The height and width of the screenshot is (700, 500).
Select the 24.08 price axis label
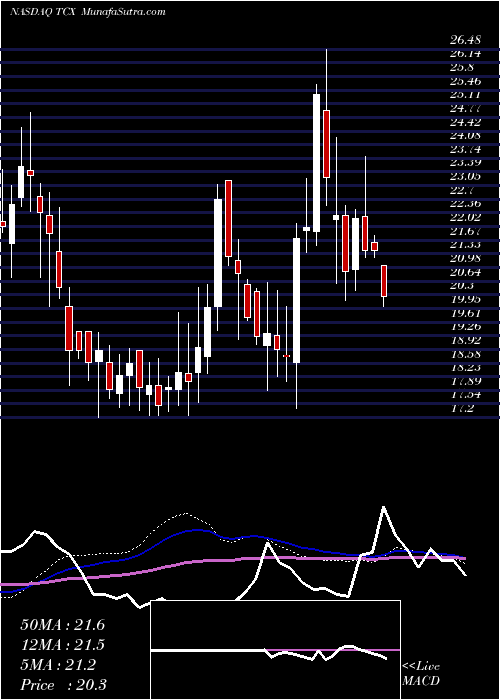click(x=465, y=136)
